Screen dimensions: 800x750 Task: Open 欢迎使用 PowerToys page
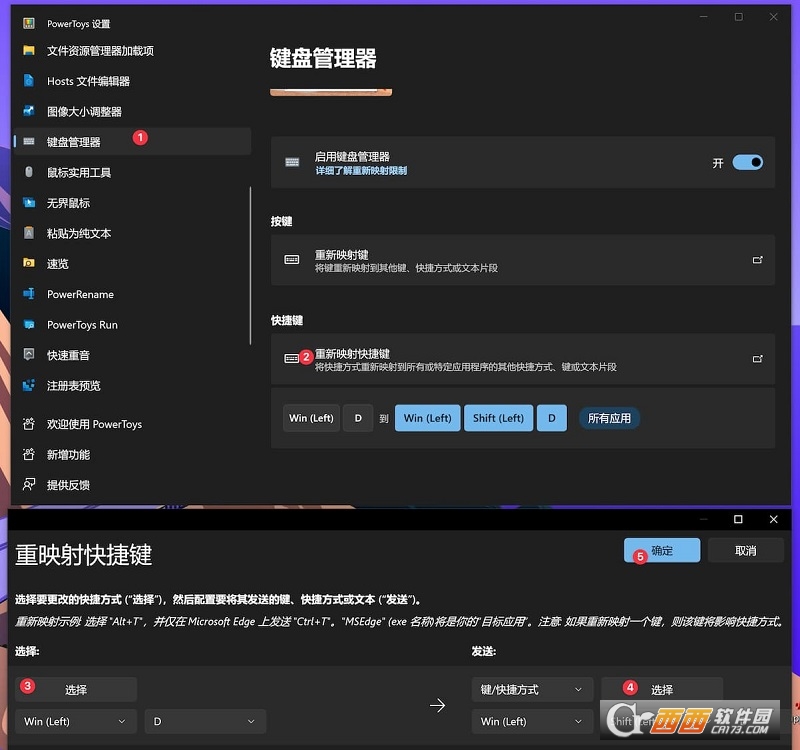pos(133,424)
